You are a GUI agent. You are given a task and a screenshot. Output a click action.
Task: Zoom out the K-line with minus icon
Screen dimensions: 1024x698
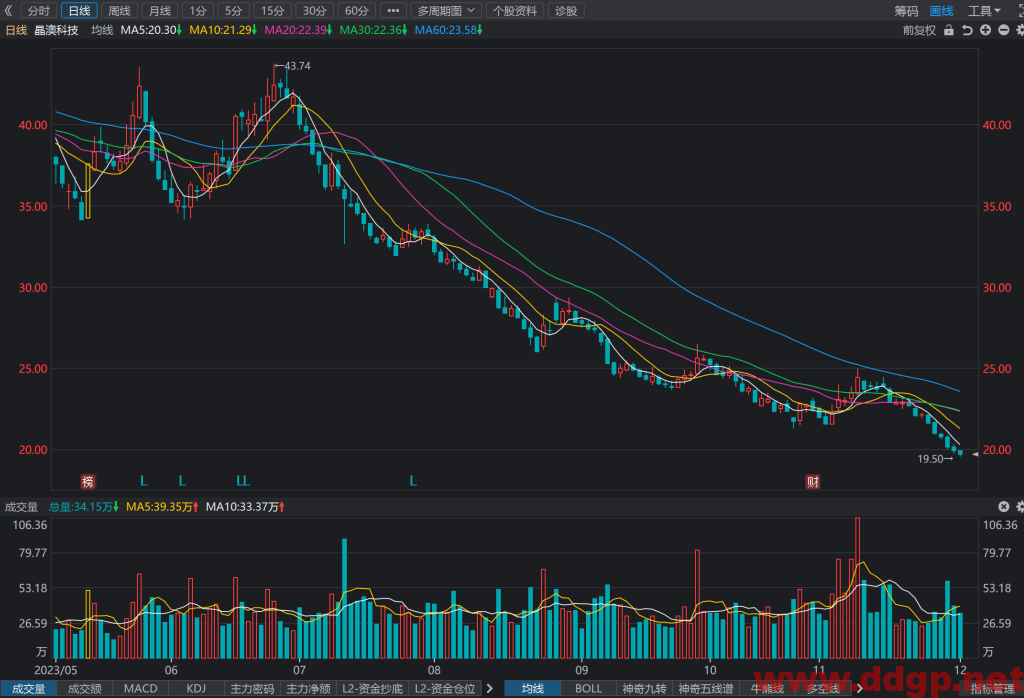pyautogui.click(x=1004, y=30)
